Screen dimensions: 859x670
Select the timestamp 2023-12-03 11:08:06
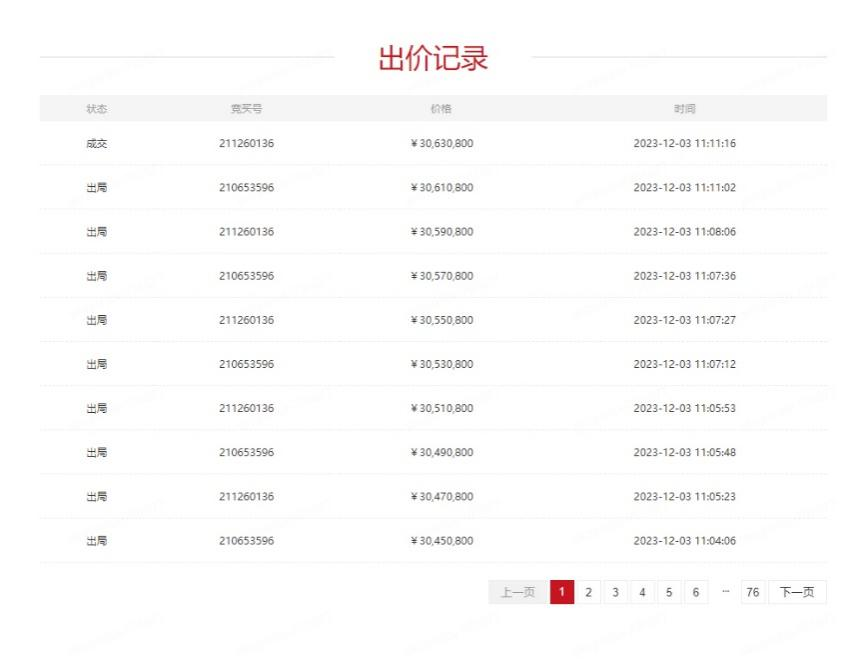684,232
